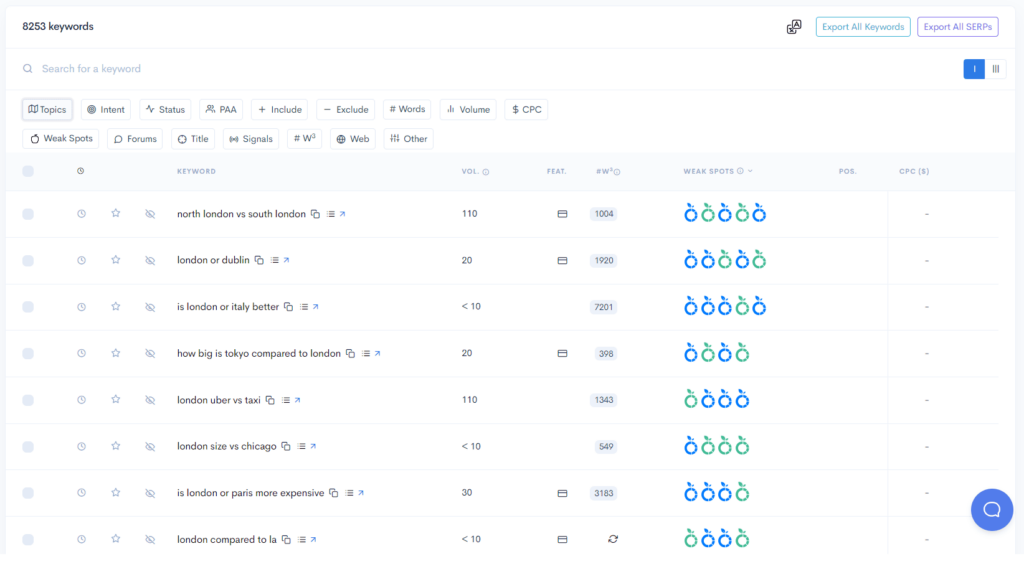
Task: Open the # W³ filter button
Action: (304, 138)
